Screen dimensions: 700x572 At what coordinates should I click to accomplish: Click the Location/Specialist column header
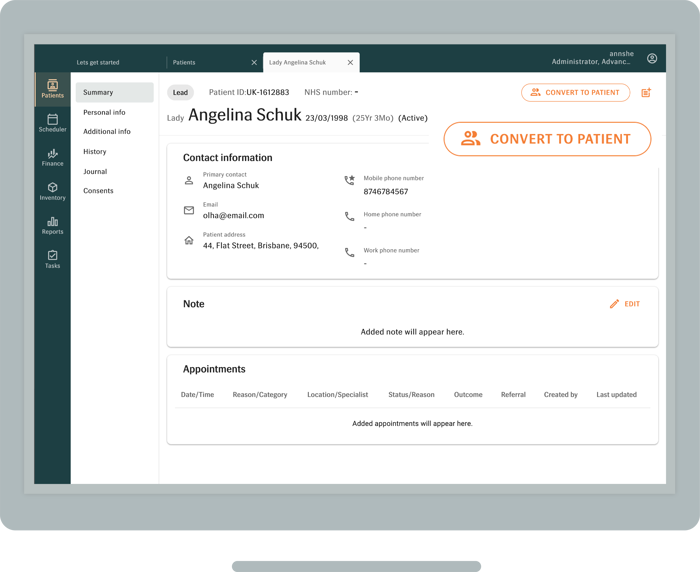[x=338, y=395]
